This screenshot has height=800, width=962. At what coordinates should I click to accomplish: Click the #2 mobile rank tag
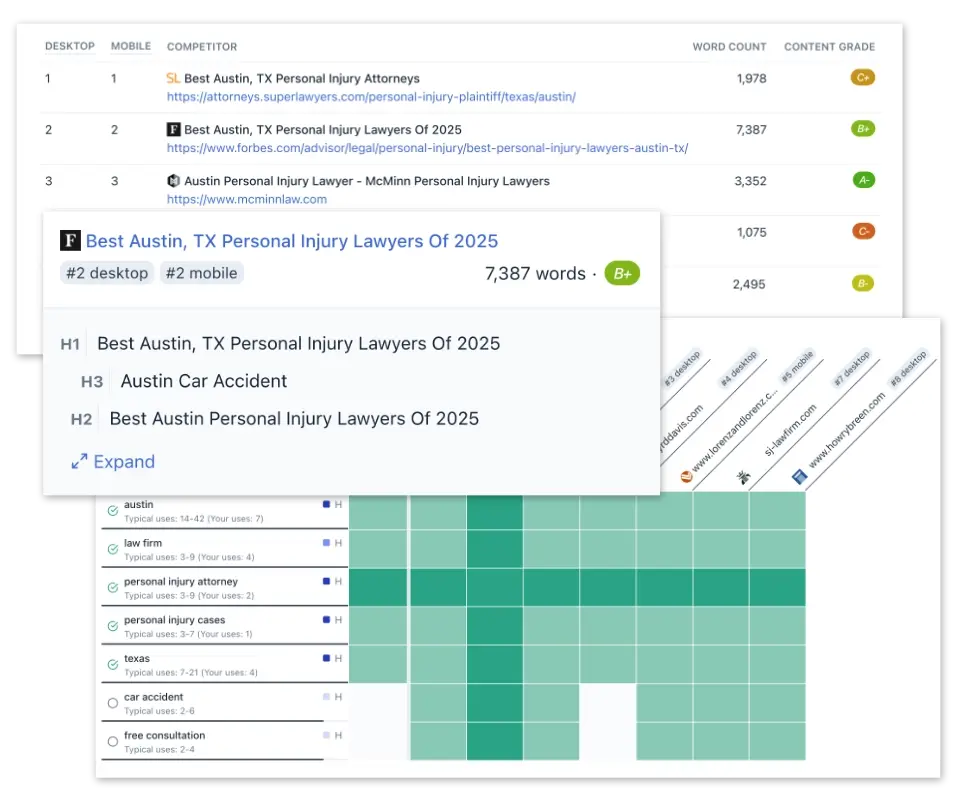202,273
